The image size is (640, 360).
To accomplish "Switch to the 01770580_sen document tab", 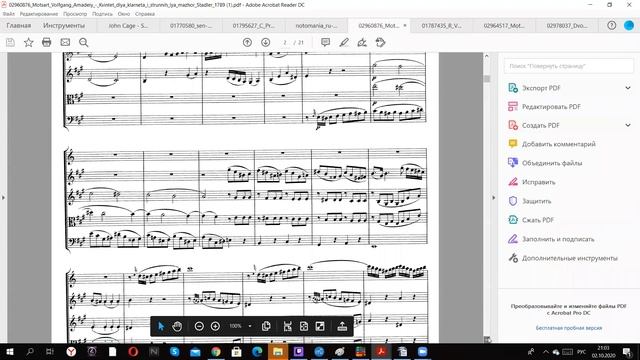I will click(x=191, y=25).
